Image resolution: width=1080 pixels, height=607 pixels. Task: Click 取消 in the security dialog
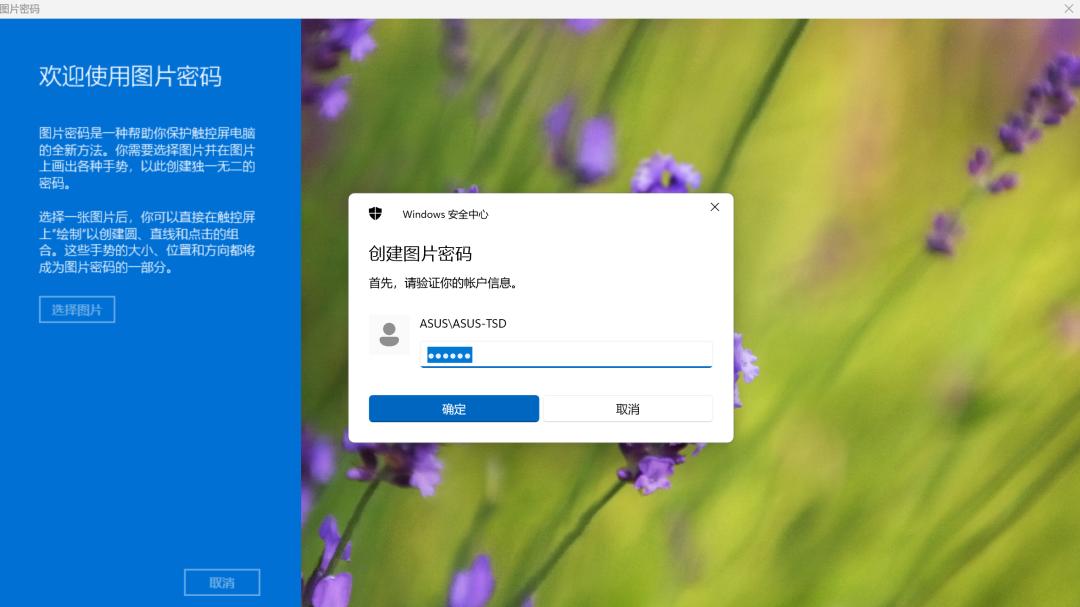click(x=627, y=408)
